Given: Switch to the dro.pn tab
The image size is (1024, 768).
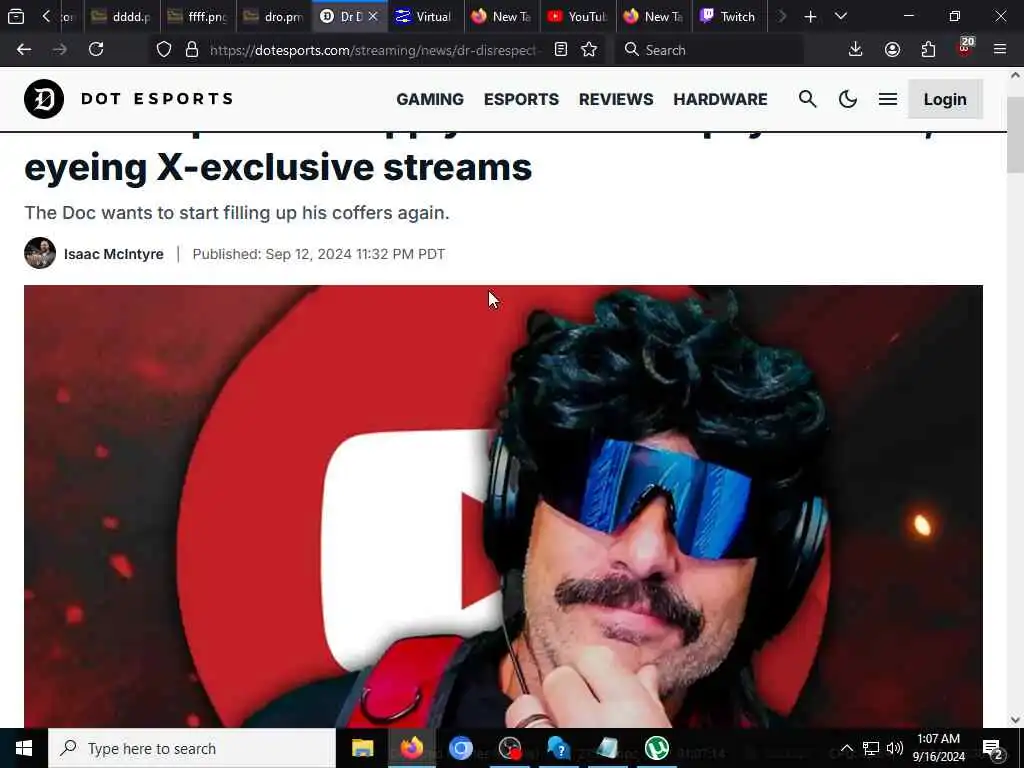Looking at the screenshot, I should [x=274, y=17].
